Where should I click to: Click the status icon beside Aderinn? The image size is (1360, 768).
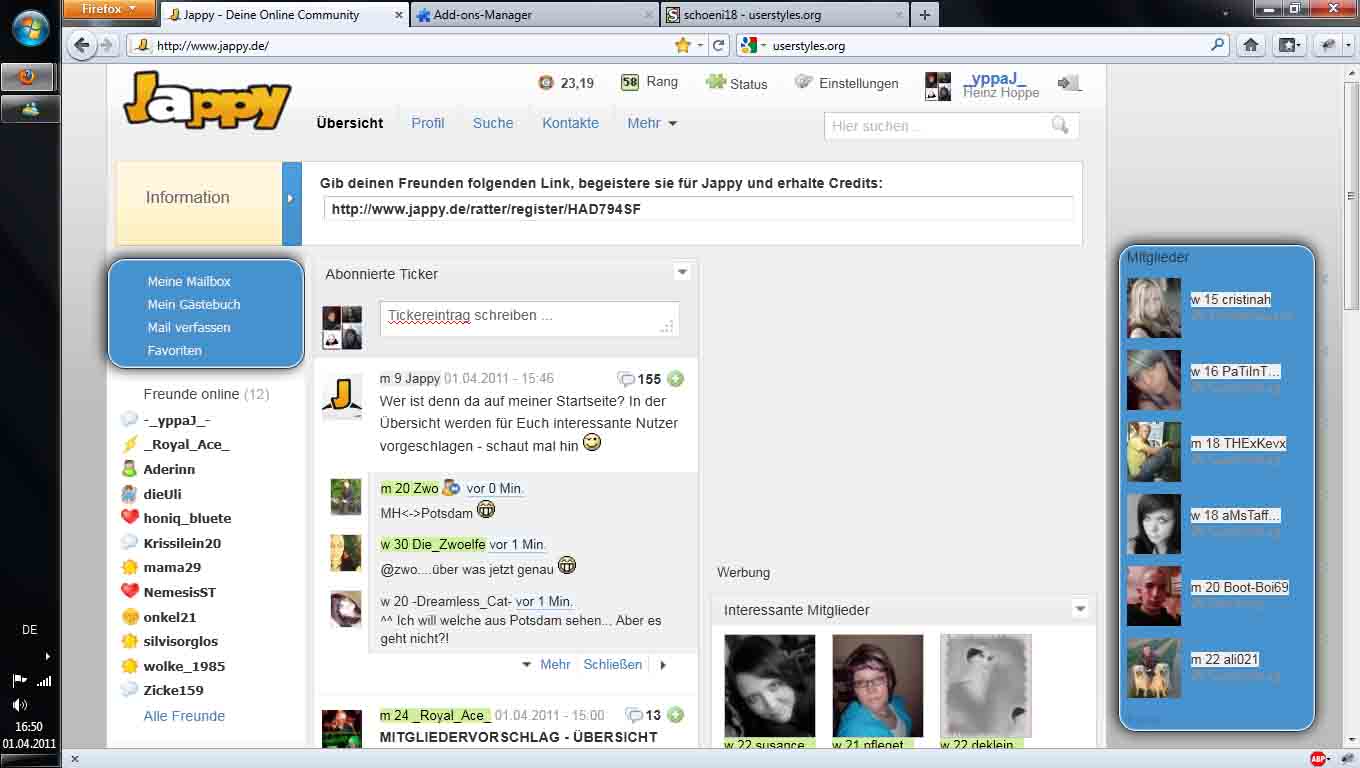129,469
